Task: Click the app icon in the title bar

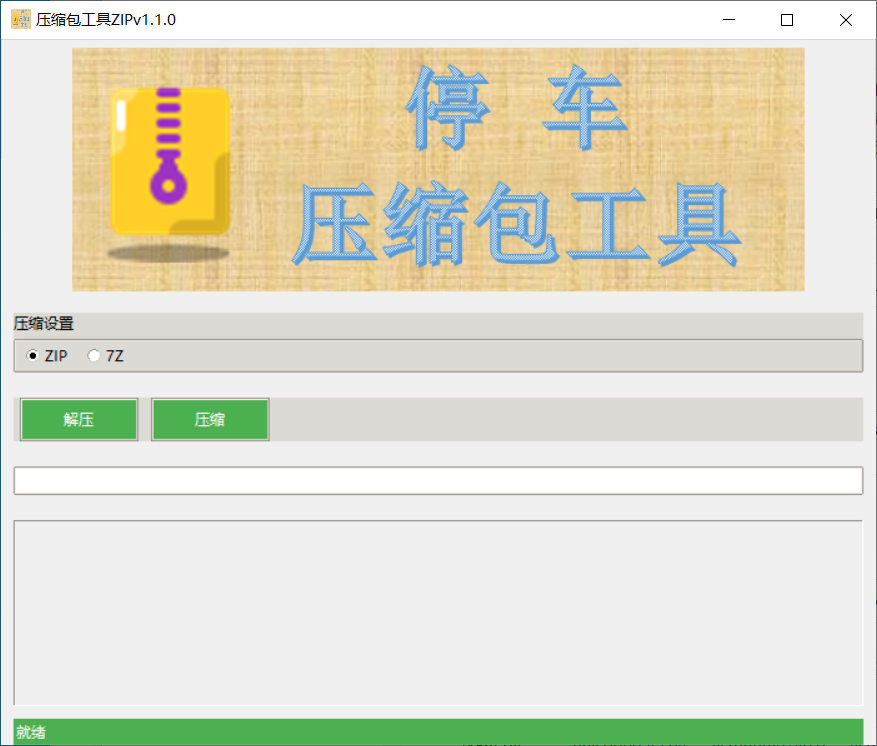Action: point(19,19)
